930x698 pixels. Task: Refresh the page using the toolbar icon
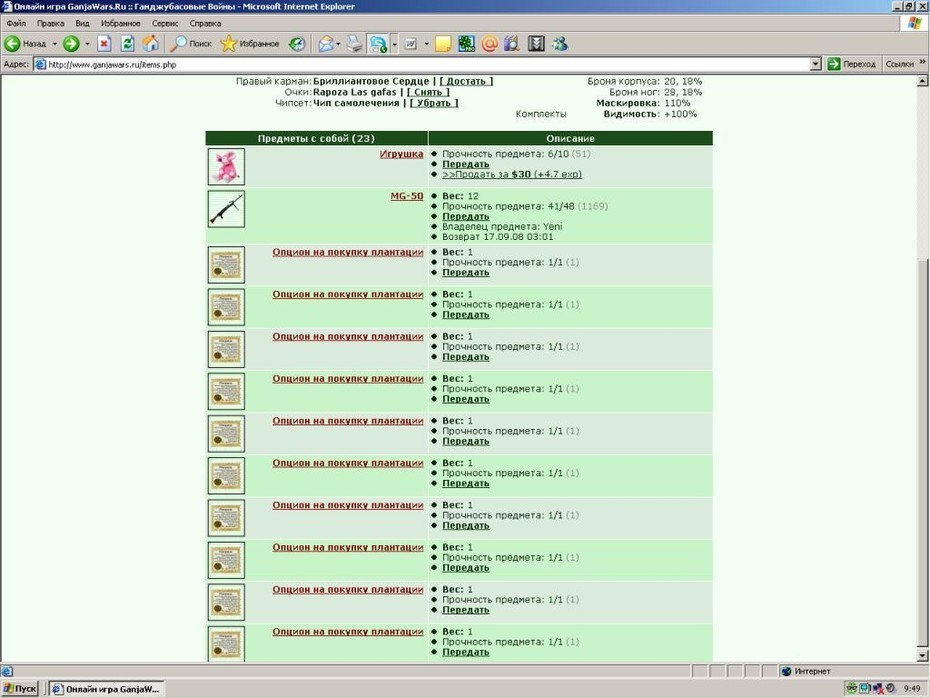coord(128,44)
